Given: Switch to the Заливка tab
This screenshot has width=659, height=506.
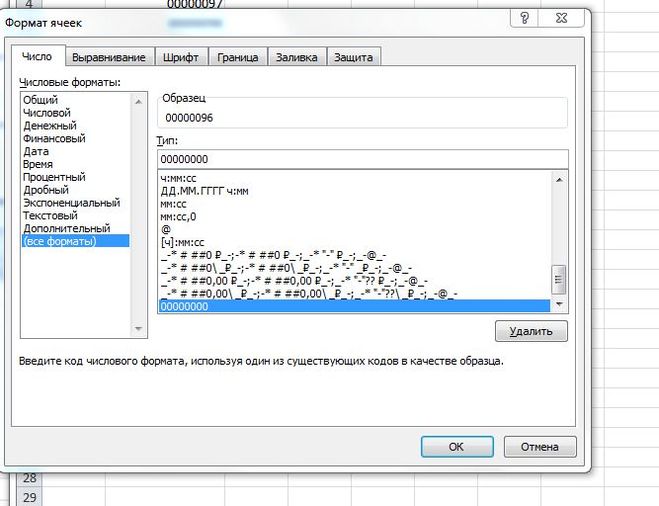Looking at the screenshot, I should tap(296, 58).
